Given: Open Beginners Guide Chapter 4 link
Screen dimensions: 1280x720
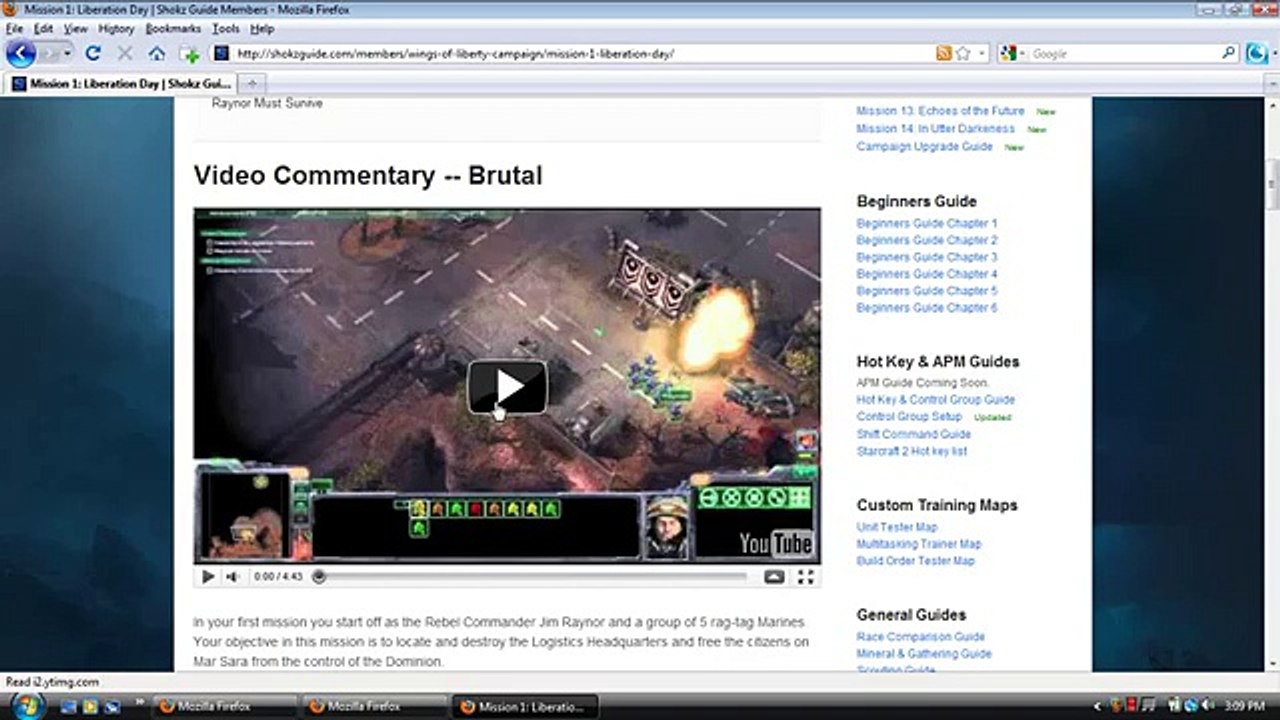Looking at the screenshot, I should pos(927,274).
